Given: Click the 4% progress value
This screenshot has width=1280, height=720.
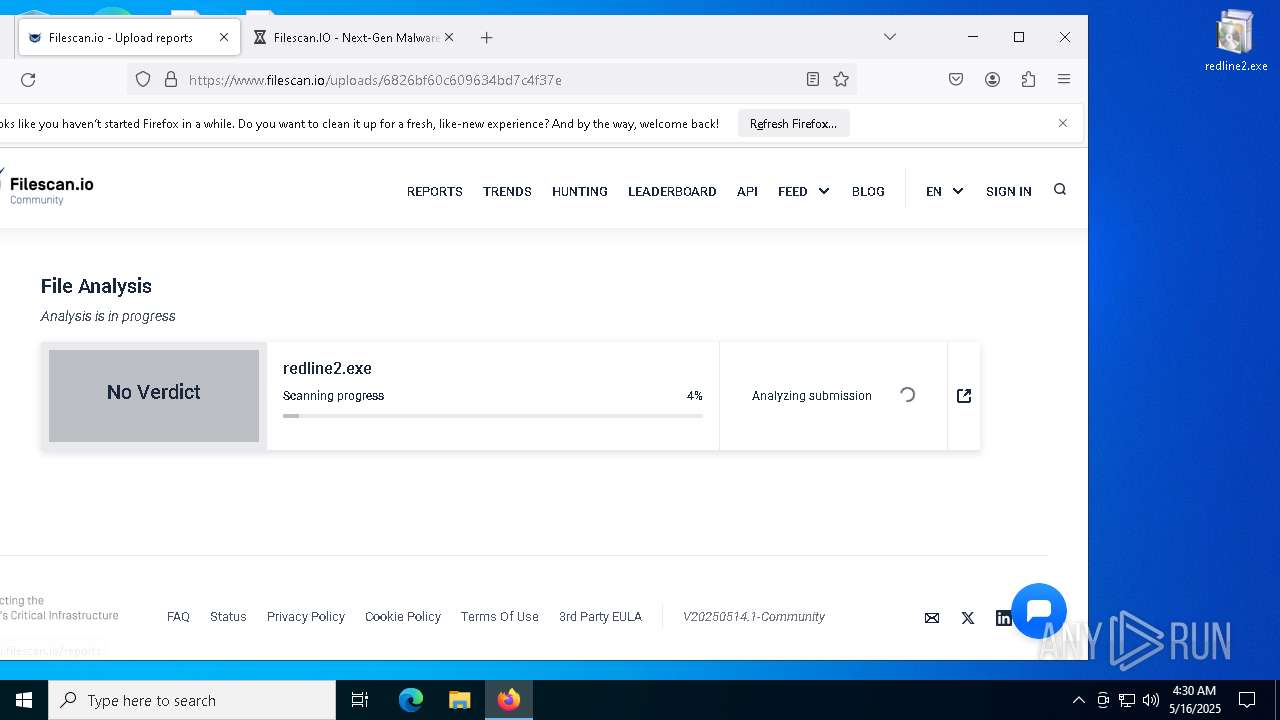Looking at the screenshot, I should tap(694, 396).
